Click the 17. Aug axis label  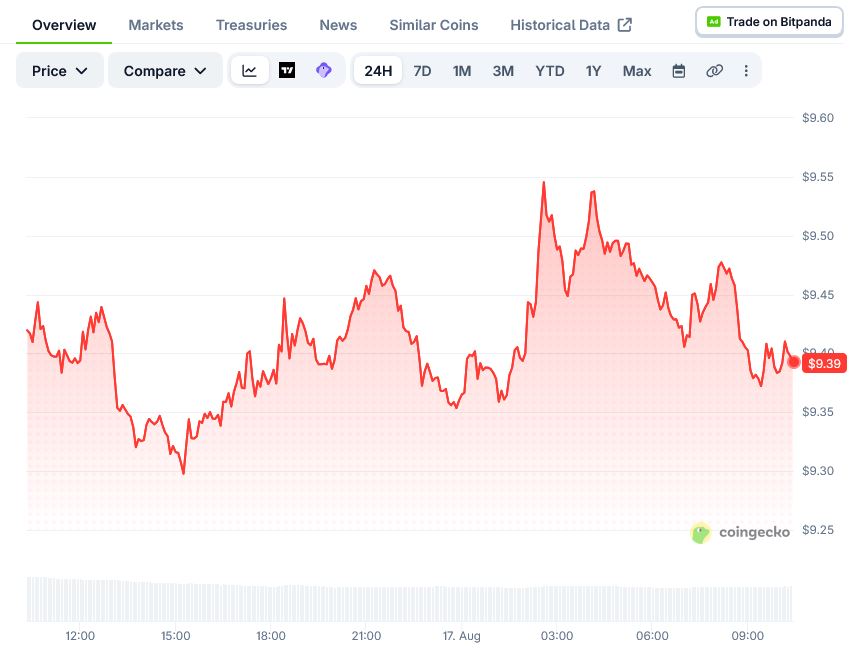coord(461,636)
